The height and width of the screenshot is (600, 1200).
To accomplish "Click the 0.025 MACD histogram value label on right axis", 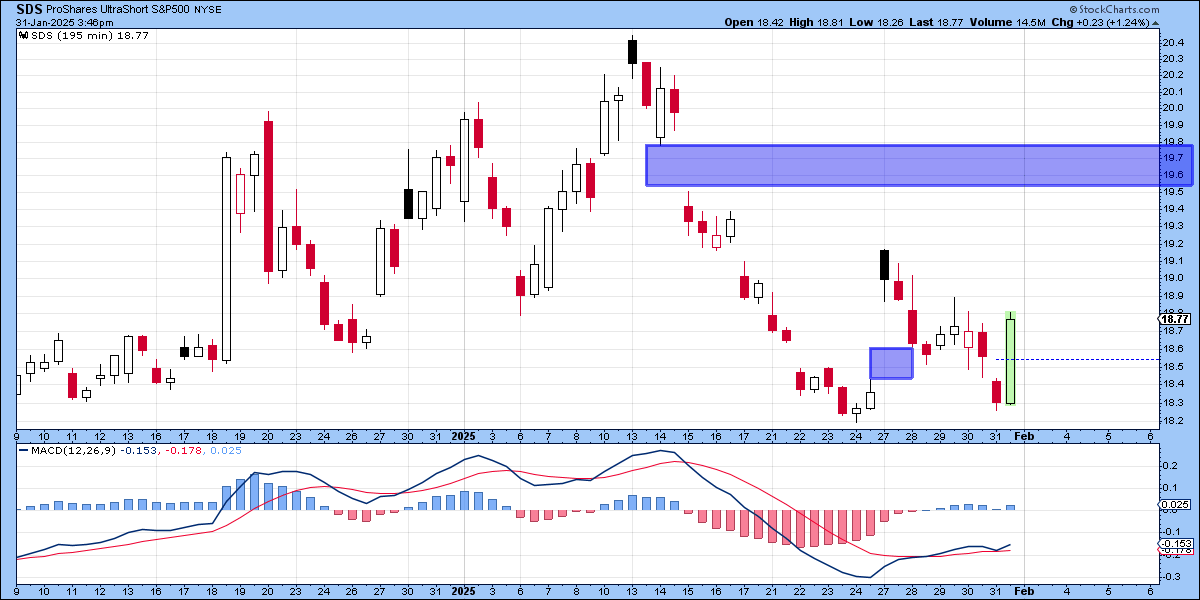I will (1173, 503).
